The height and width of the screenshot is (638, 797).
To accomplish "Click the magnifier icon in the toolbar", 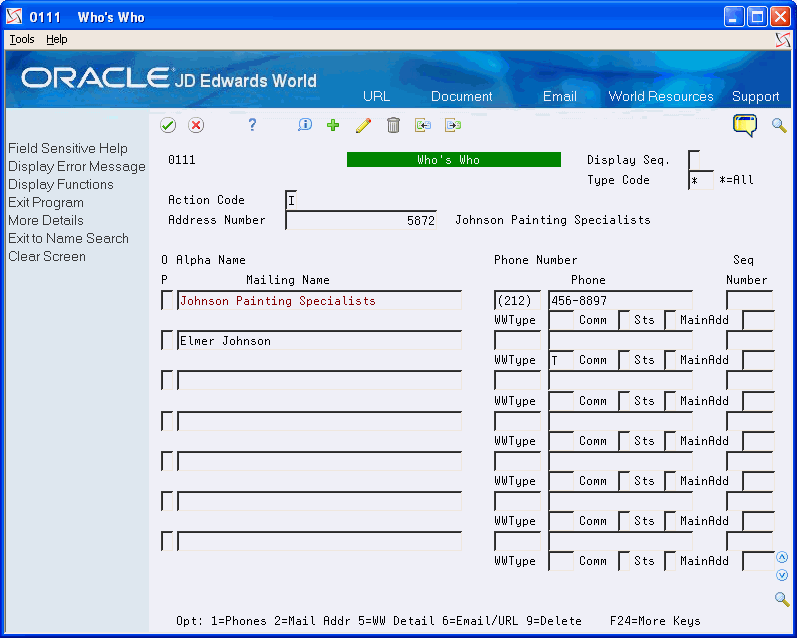I will (779, 125).
